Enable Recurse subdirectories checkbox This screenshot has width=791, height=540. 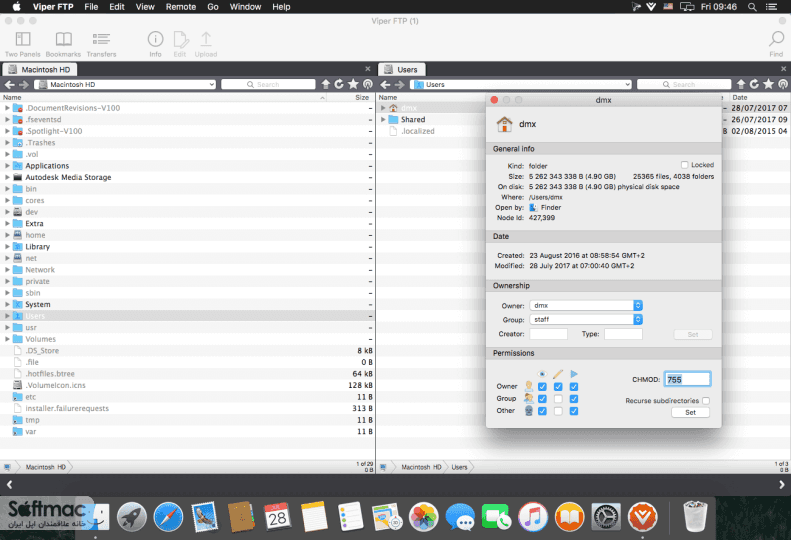pyautogui.click(x=706, y=401)
